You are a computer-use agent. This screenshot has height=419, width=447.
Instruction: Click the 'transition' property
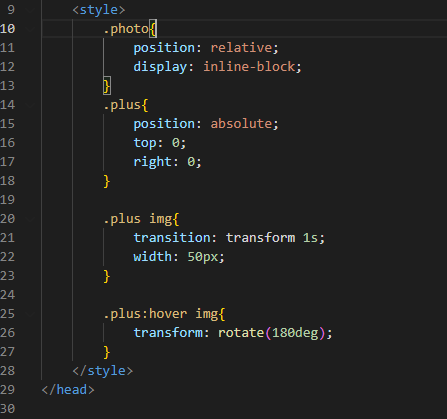pyautogui.click(x=172, y=238)
